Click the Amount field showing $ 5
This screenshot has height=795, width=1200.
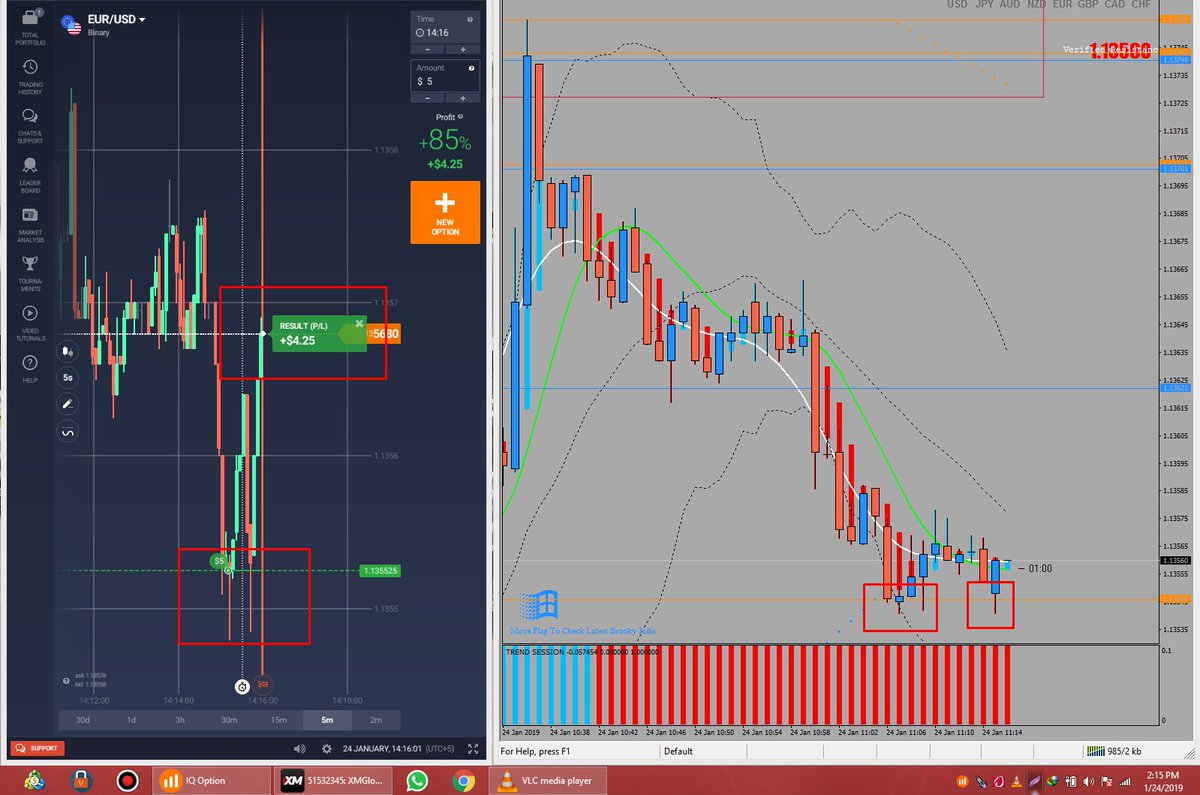click(x=445, y=76)
